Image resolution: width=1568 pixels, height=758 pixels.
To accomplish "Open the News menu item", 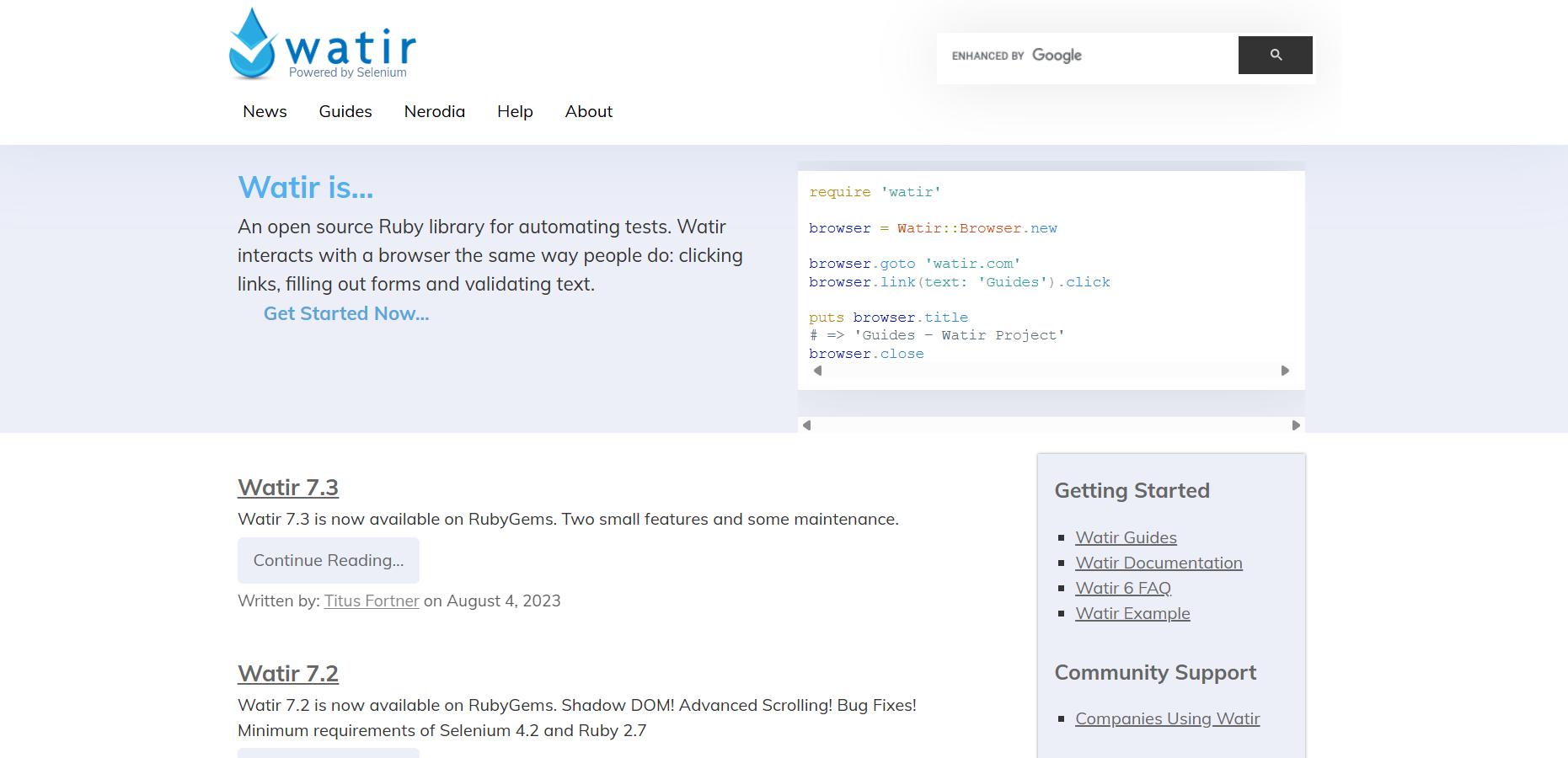I will click(265, 111).
